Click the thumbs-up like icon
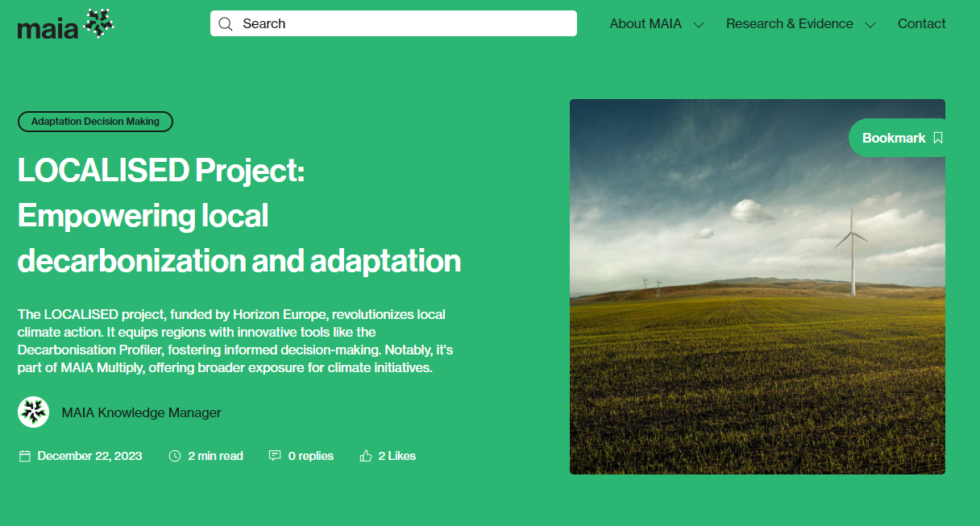Screen dimensions: 980x526 click(366, 456)
